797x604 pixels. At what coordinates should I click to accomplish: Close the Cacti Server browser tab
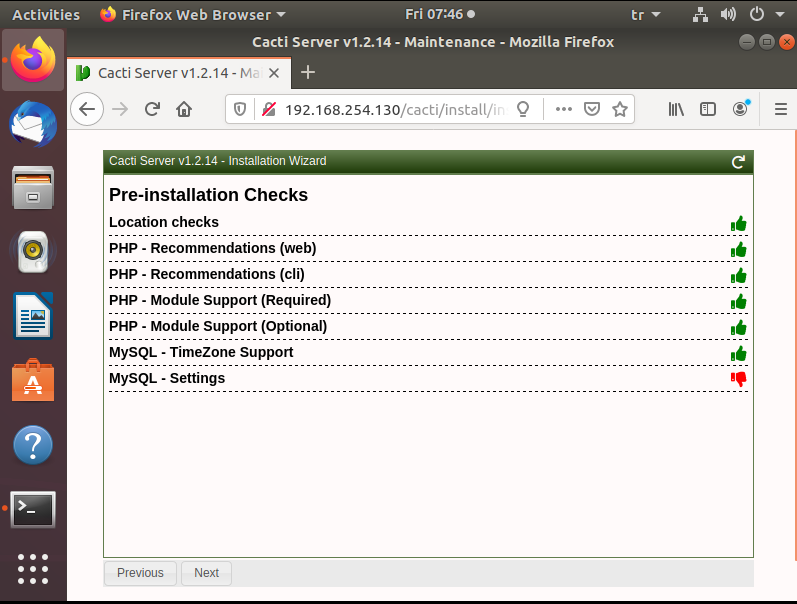point(274,73)
